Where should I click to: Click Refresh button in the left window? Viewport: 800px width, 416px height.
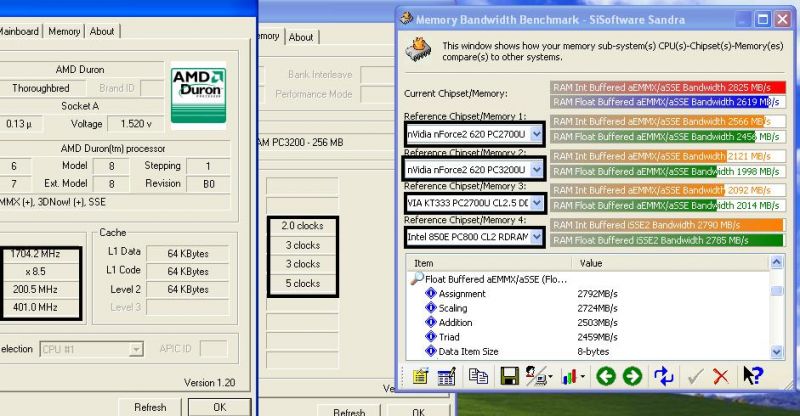[x=150, y=407]
